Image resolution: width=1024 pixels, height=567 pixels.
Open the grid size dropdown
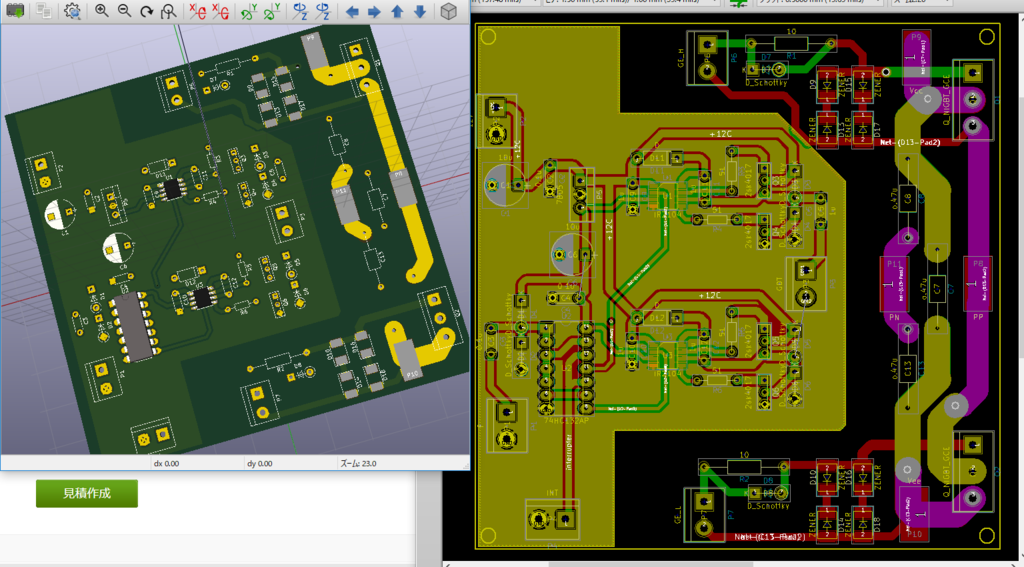pos(820,3)
